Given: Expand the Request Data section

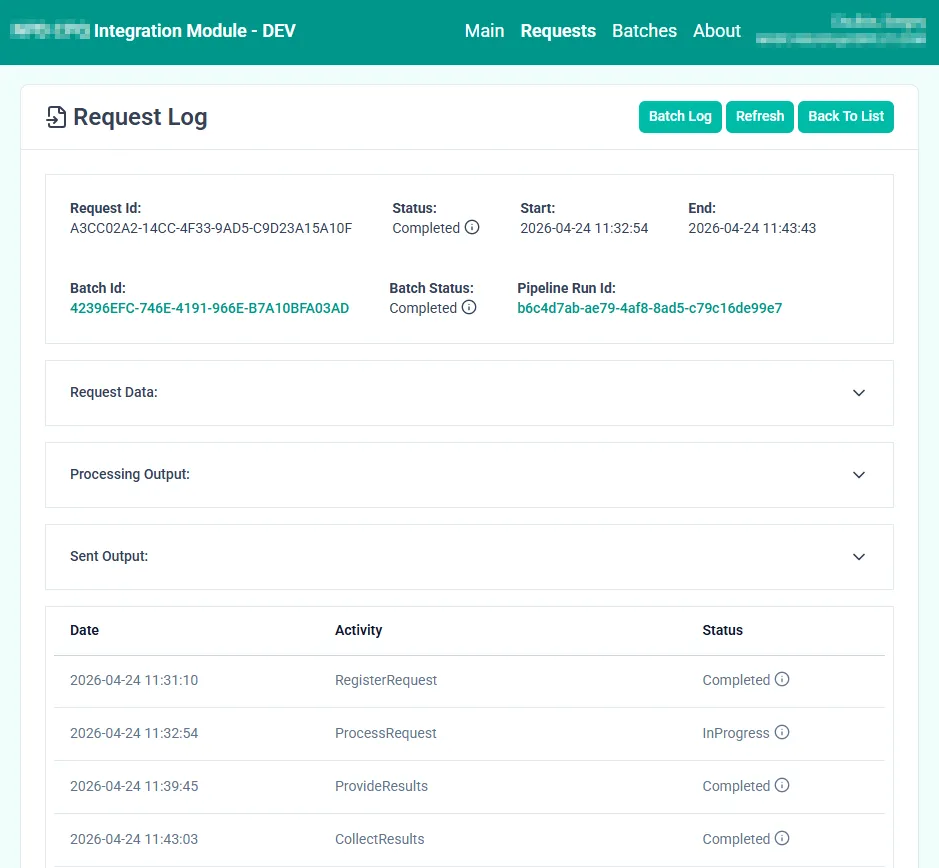Looking at the screenshot, I should pos(858,393).
